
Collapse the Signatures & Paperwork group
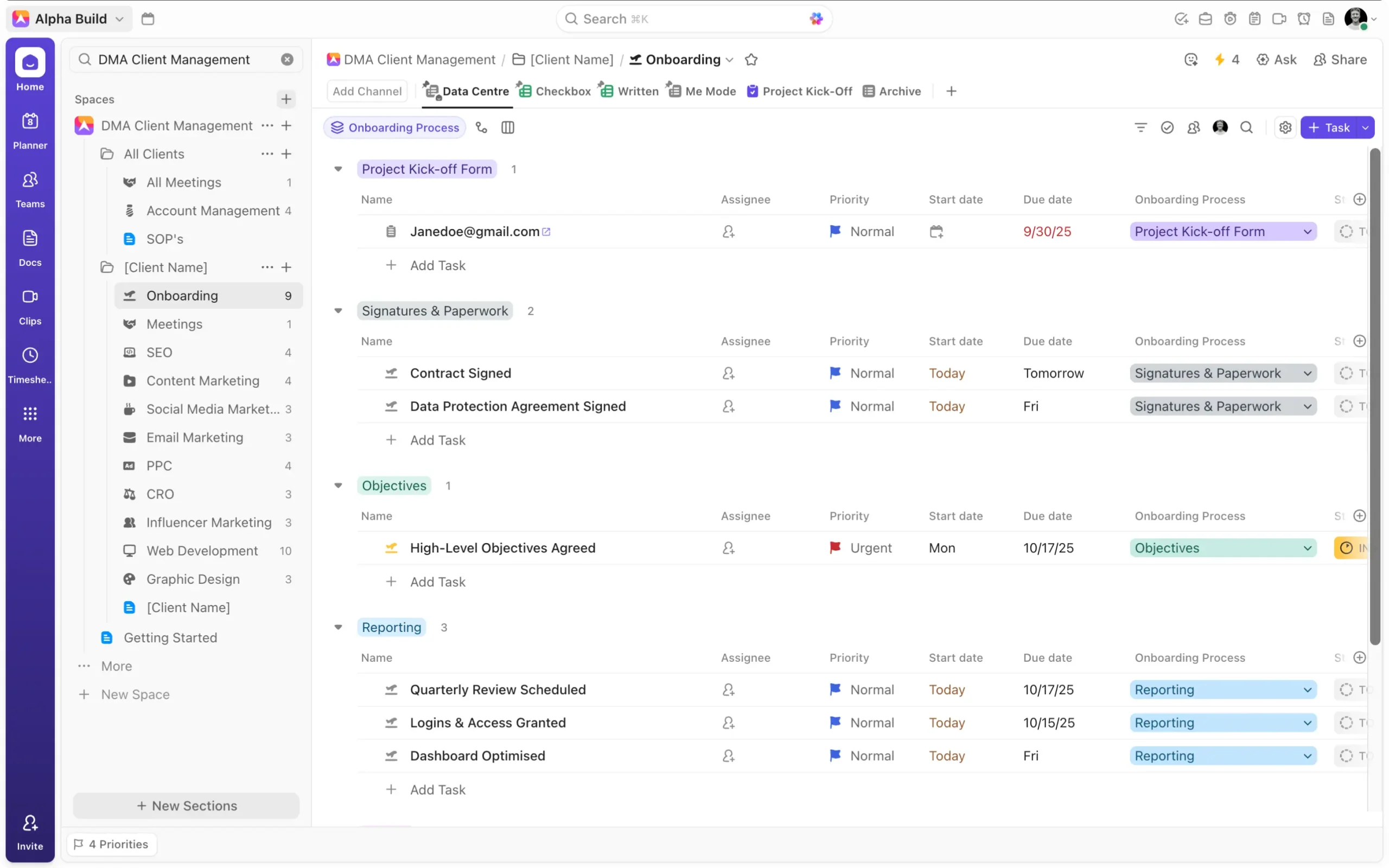pos(338,311)
